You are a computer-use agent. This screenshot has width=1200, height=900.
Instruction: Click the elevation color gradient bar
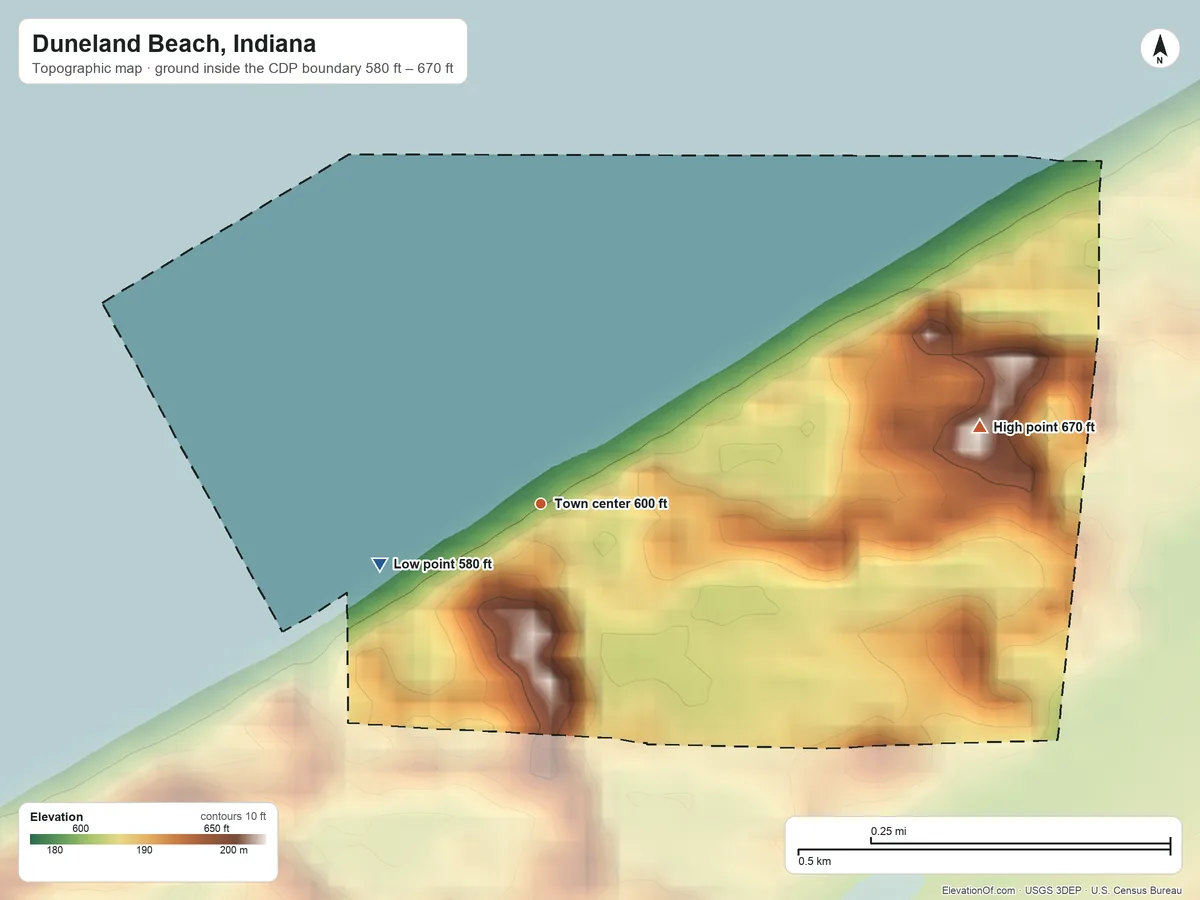(x=148, y=839)
